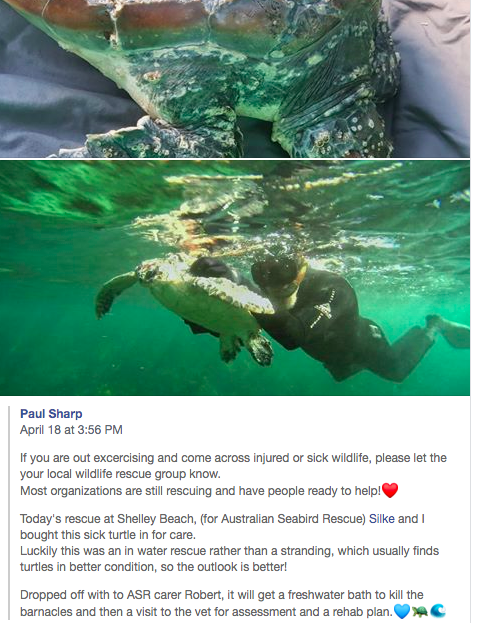Image resolution: width=478 pixels, height=623 pixels.
Task: Click the sentence starting If you are out excercising
Action: (x=233, y=466)
